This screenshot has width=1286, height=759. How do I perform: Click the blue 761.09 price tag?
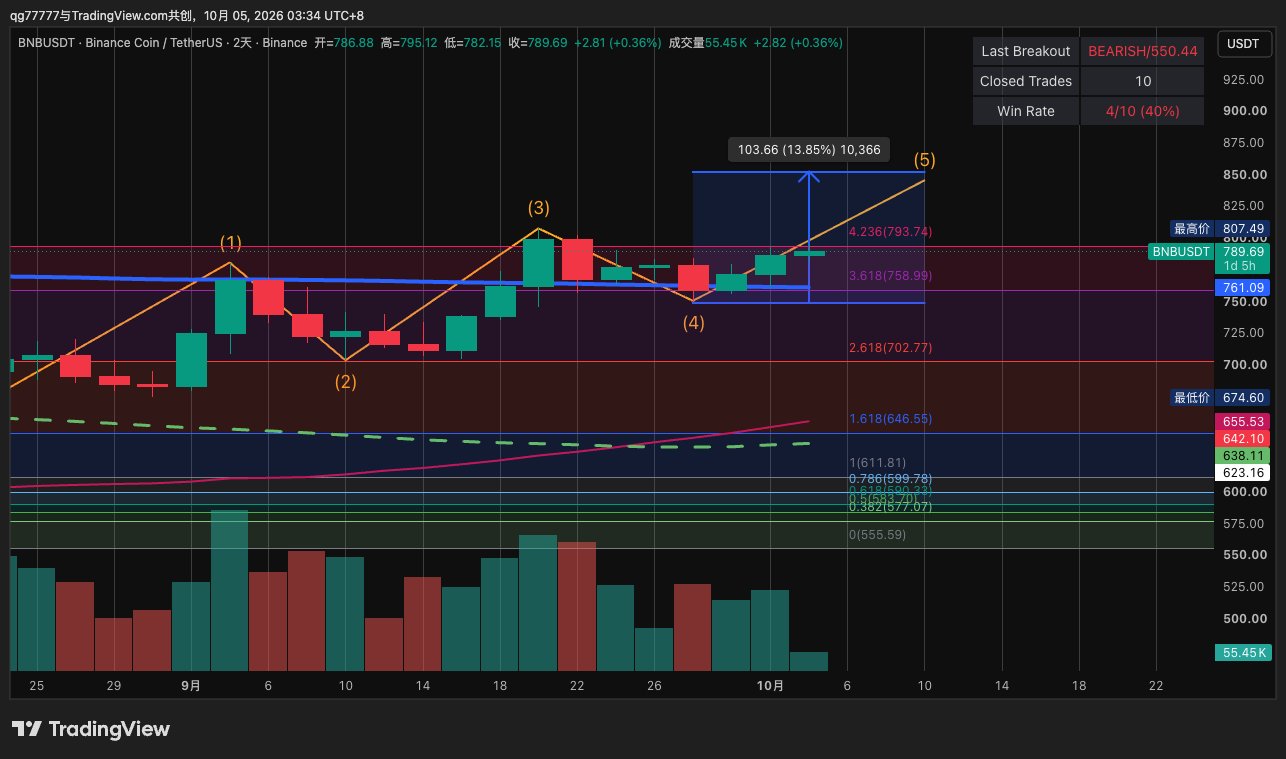1243,287
